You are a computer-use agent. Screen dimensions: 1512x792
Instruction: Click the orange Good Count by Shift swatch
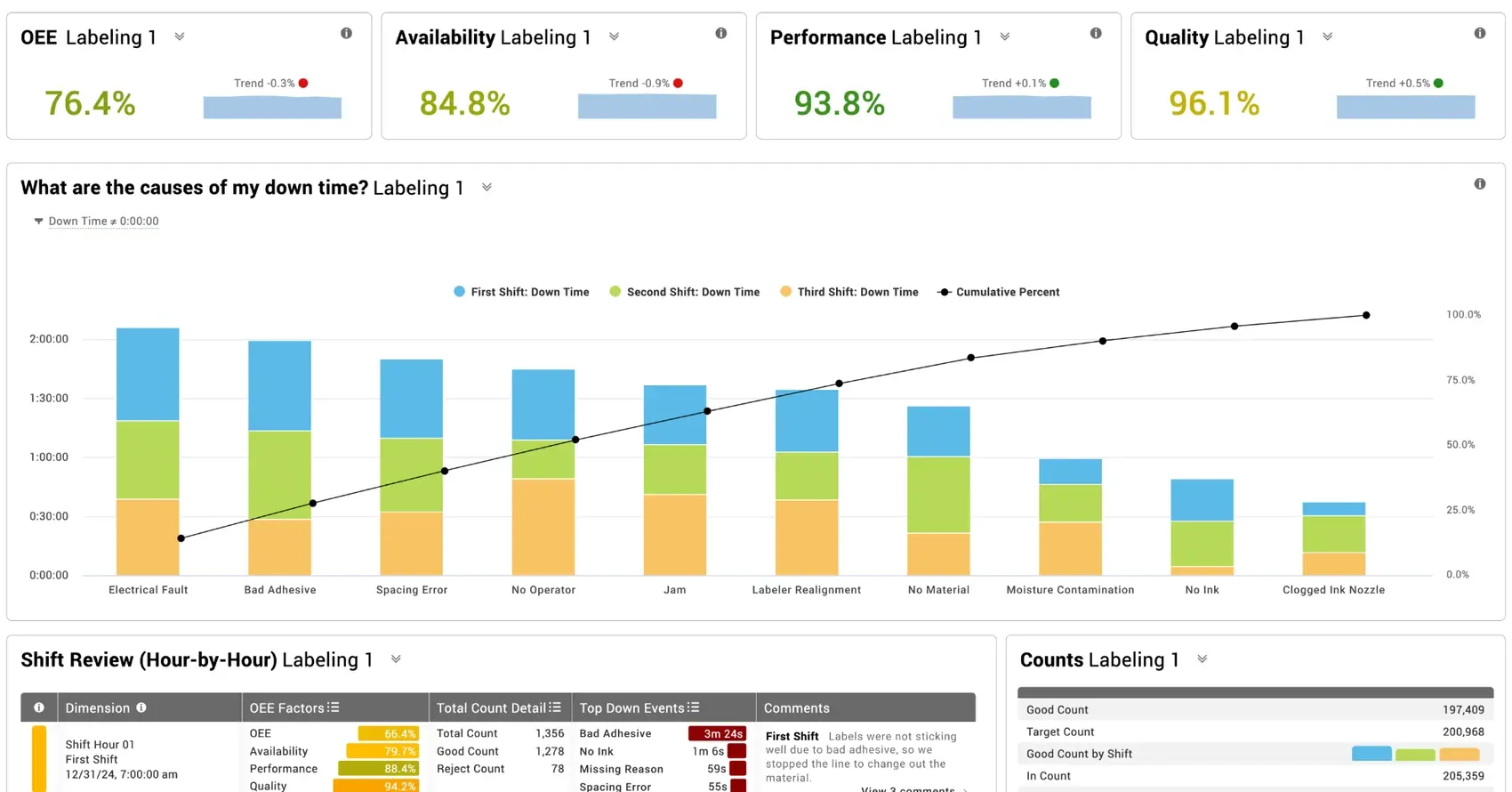click(x=1460, y=754)
